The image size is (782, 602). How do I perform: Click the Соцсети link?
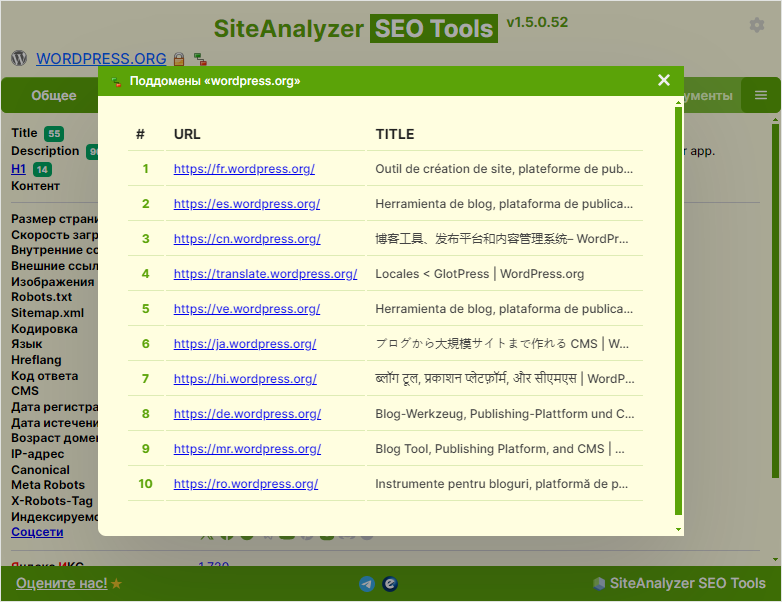(x=37, y=532)
